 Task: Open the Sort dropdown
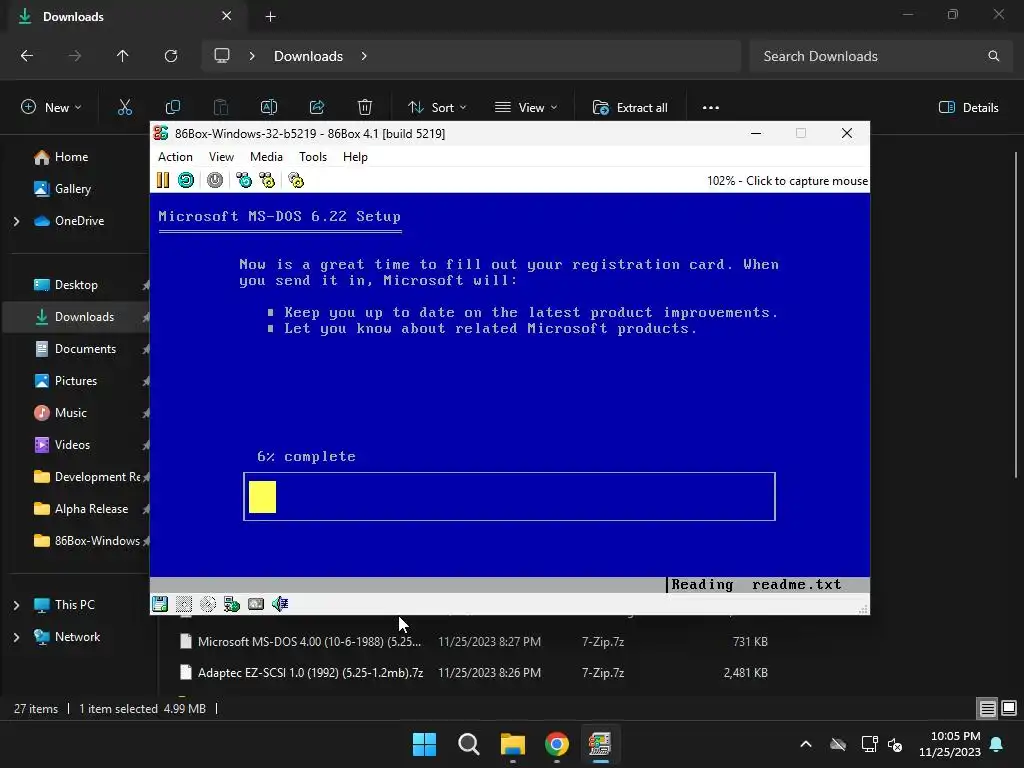point(437,108)
